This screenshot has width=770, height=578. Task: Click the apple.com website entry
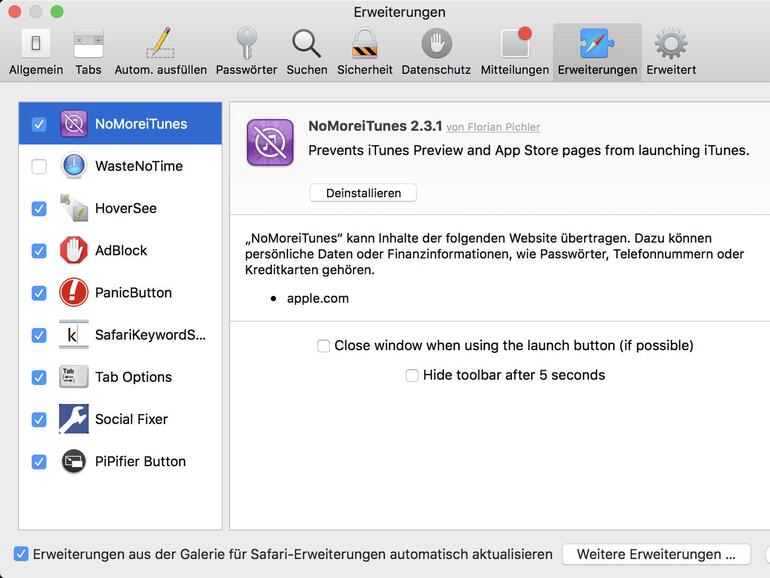pos(317,299)
